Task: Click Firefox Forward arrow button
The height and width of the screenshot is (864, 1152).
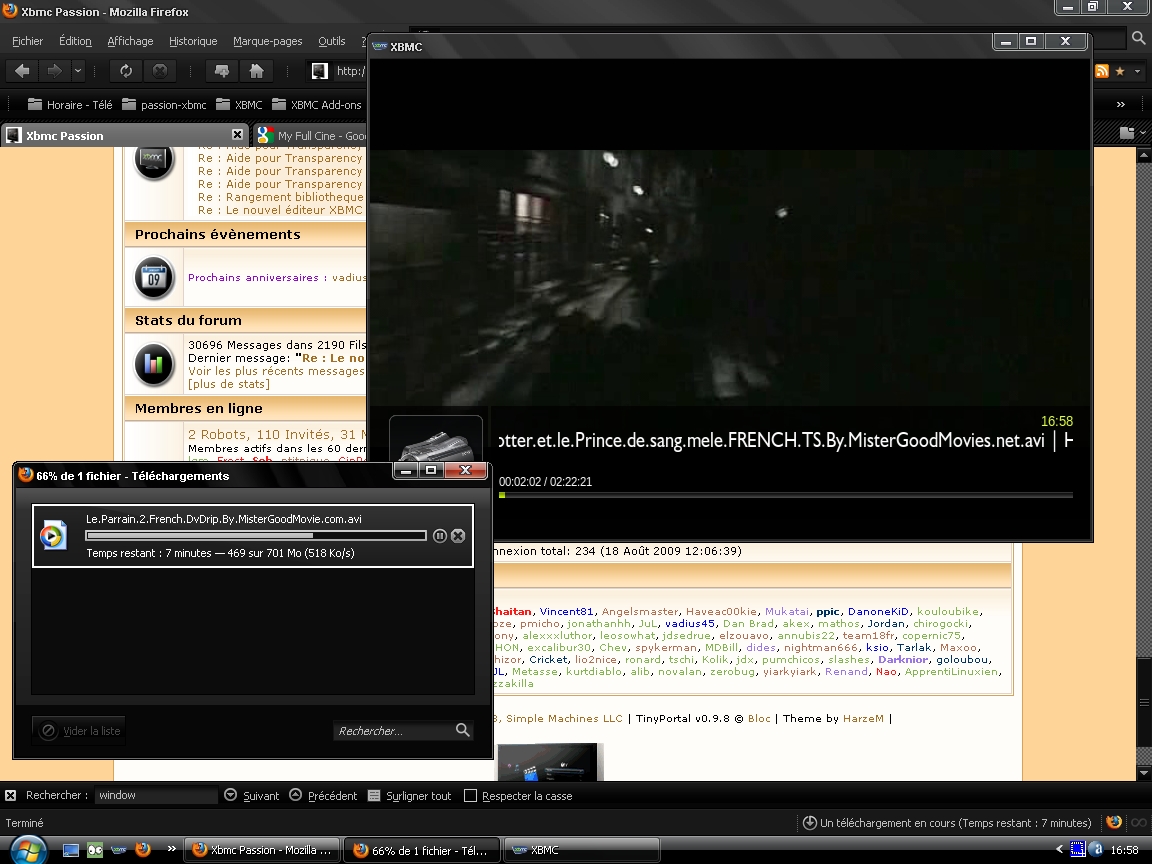Action: click(x=54, y=71)
